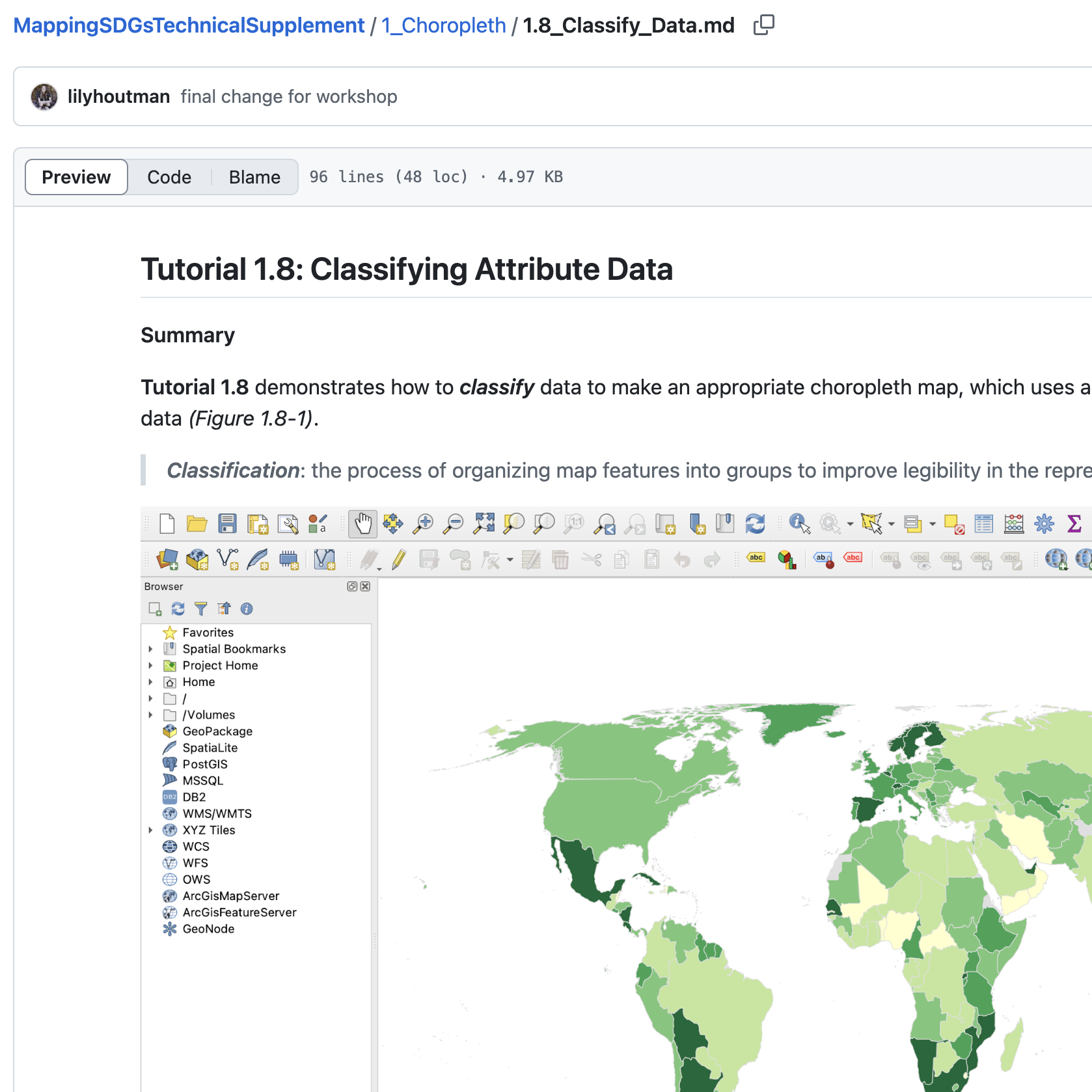Viewport: 1092px width, 1092px height.
Task: Toggle the Browser properties info widget
Action: pos(247,609)
